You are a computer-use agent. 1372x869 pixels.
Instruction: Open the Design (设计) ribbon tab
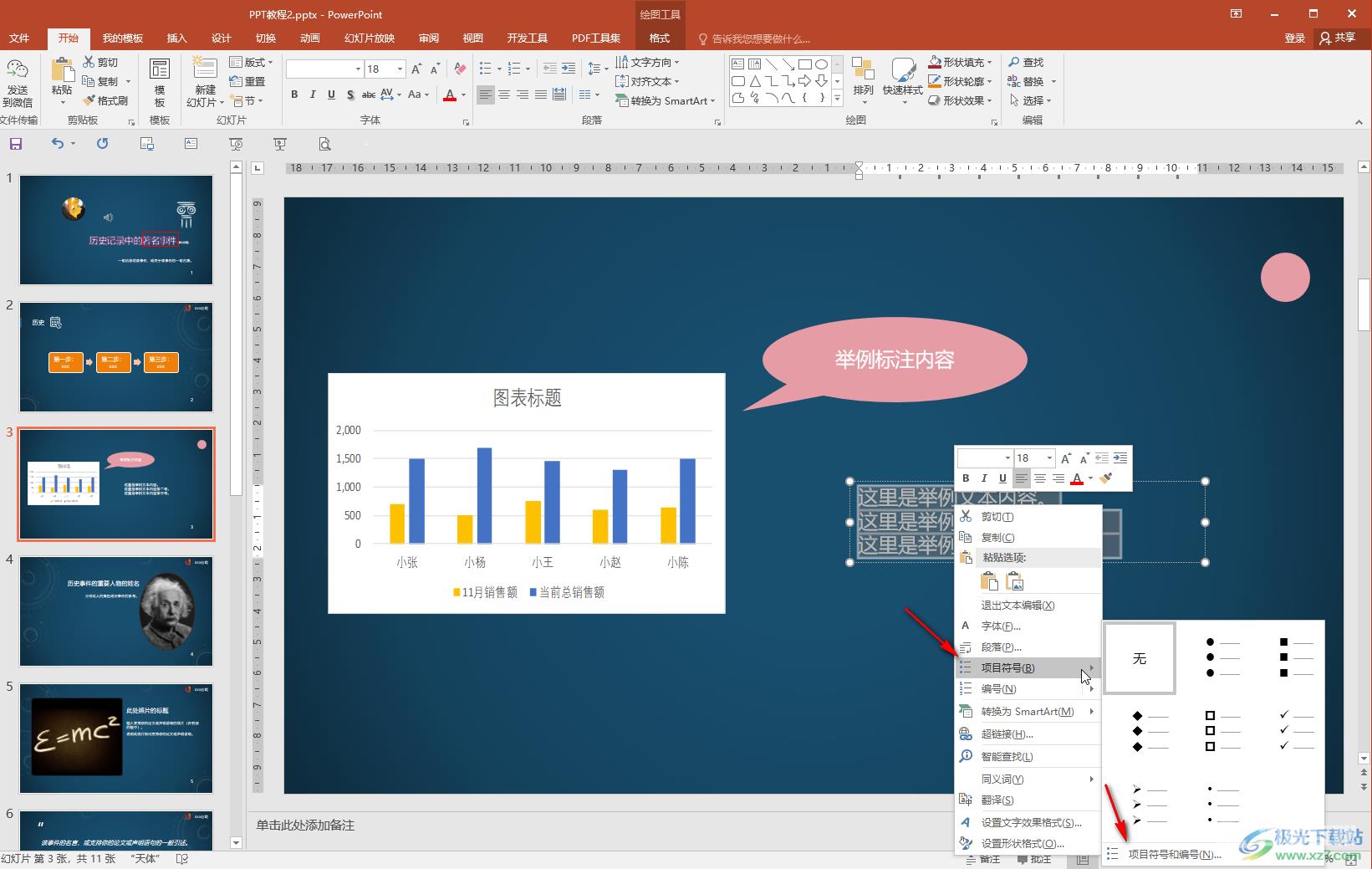pyautogui.click(x=221, y=38)
